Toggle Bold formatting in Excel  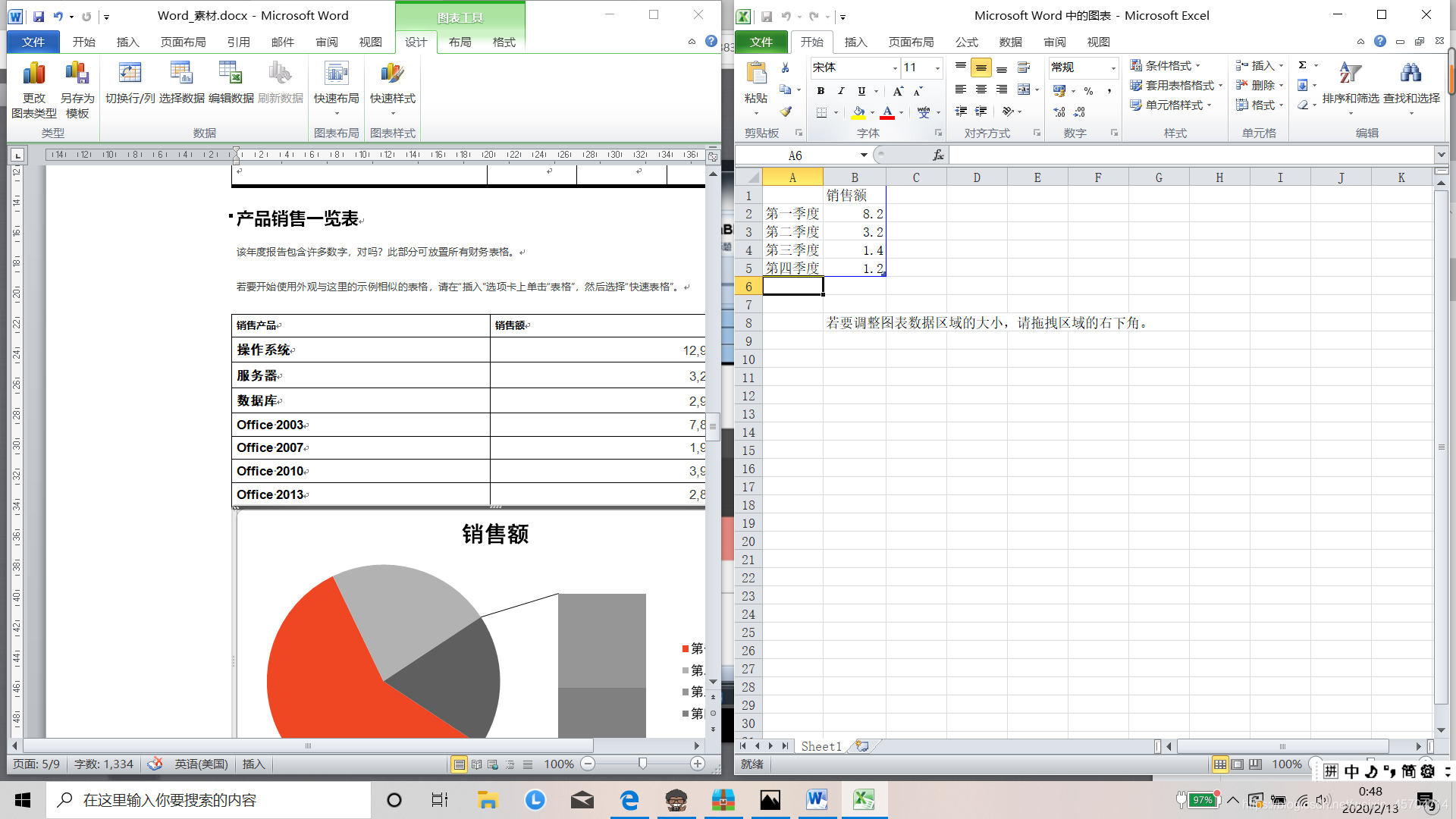(821, 91)
